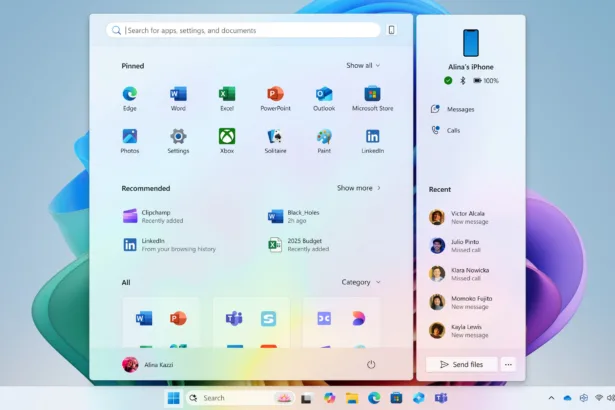Viewport: 615px width, 410px height.
Task: Open Edge from the taskbar
Action: [x=374, y=398]
